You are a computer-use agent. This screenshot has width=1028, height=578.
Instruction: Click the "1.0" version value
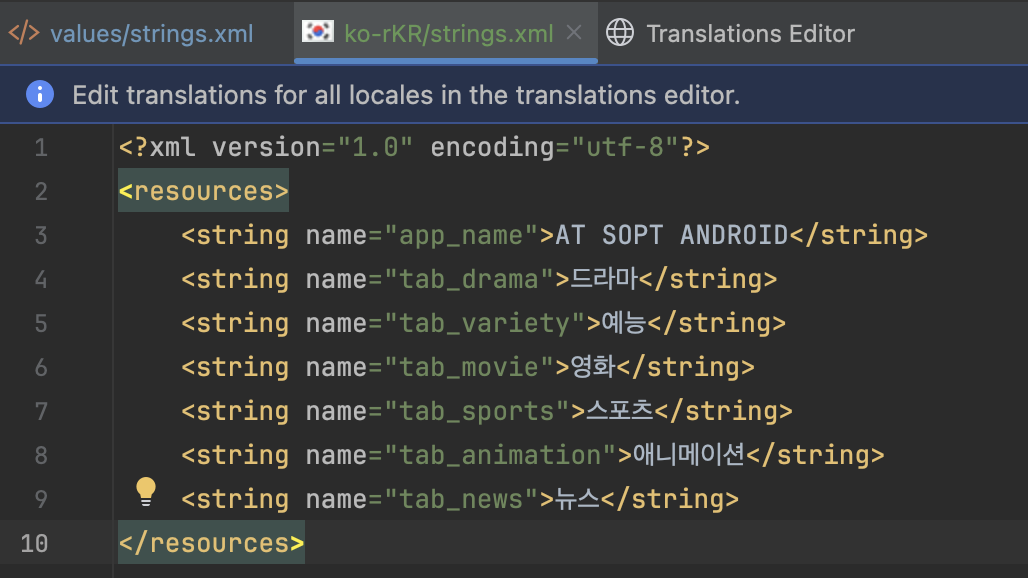coord(376,147)
